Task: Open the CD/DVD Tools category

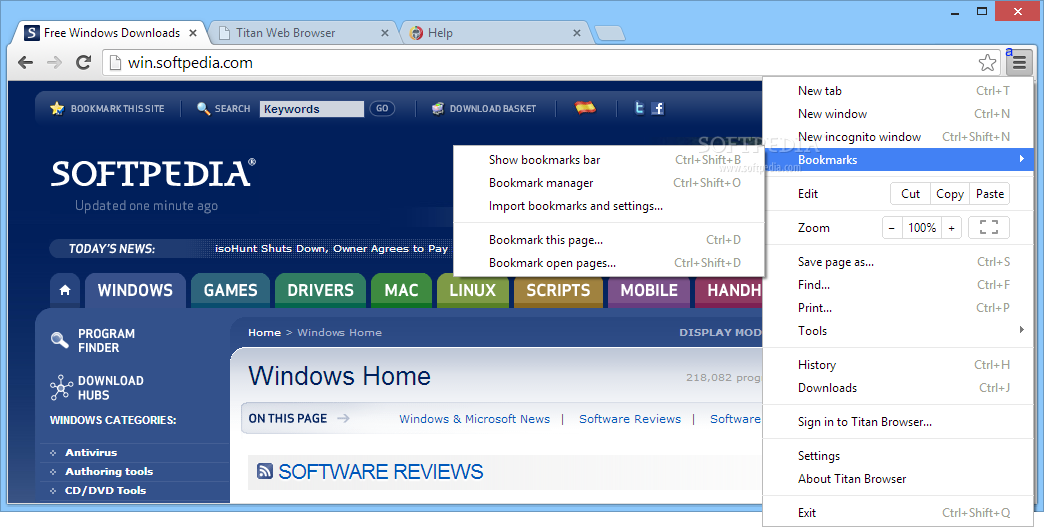Action: pos(105,490)
